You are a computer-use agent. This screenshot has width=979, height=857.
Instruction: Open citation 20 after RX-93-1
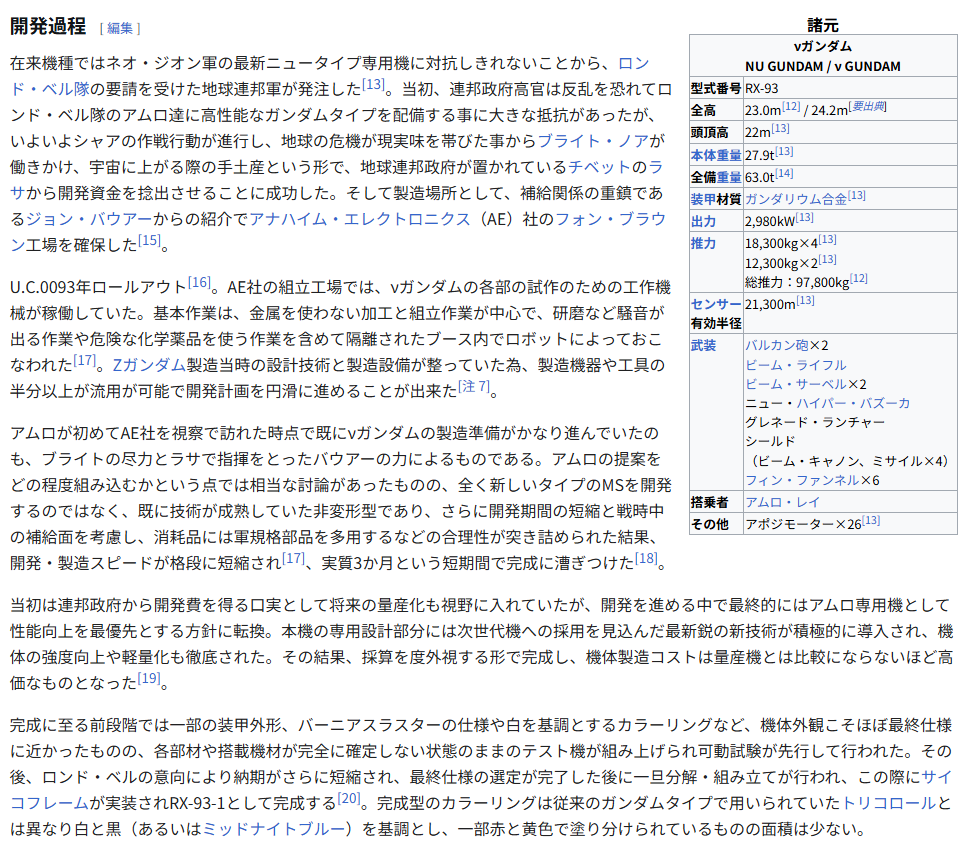(x=349, y=798)
